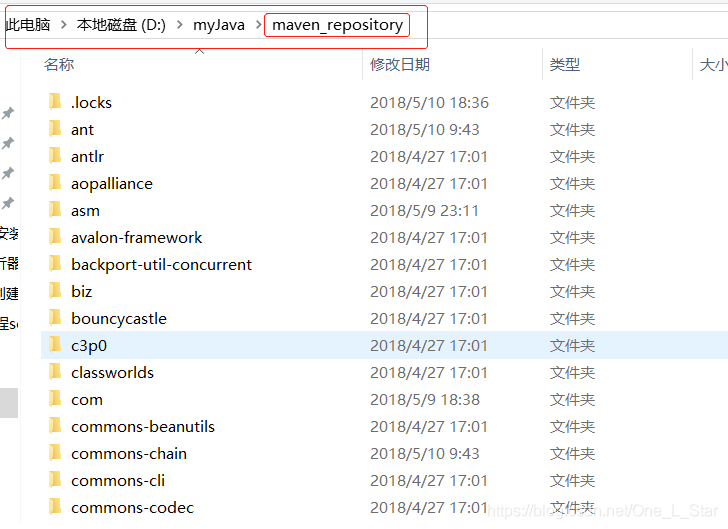Select the .locks folder name

coord(91,102)
